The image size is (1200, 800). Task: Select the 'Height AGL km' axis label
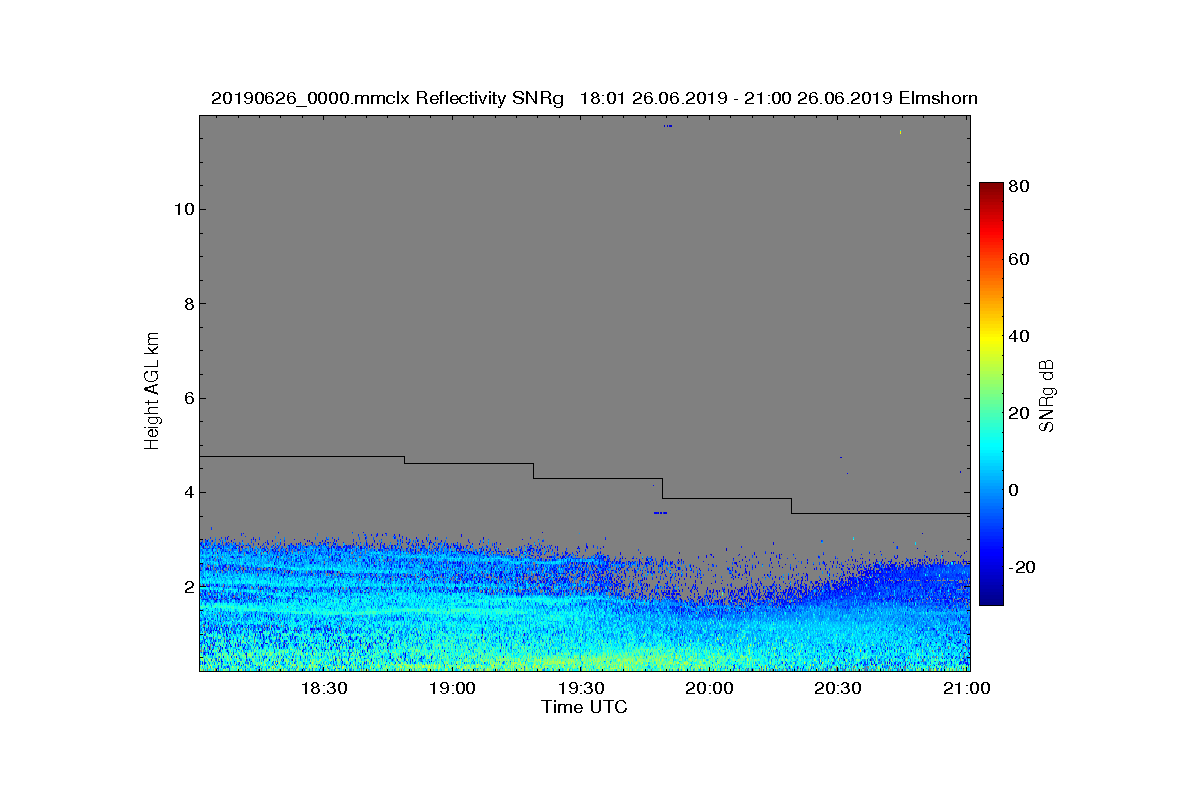click(x=152, y=391)
